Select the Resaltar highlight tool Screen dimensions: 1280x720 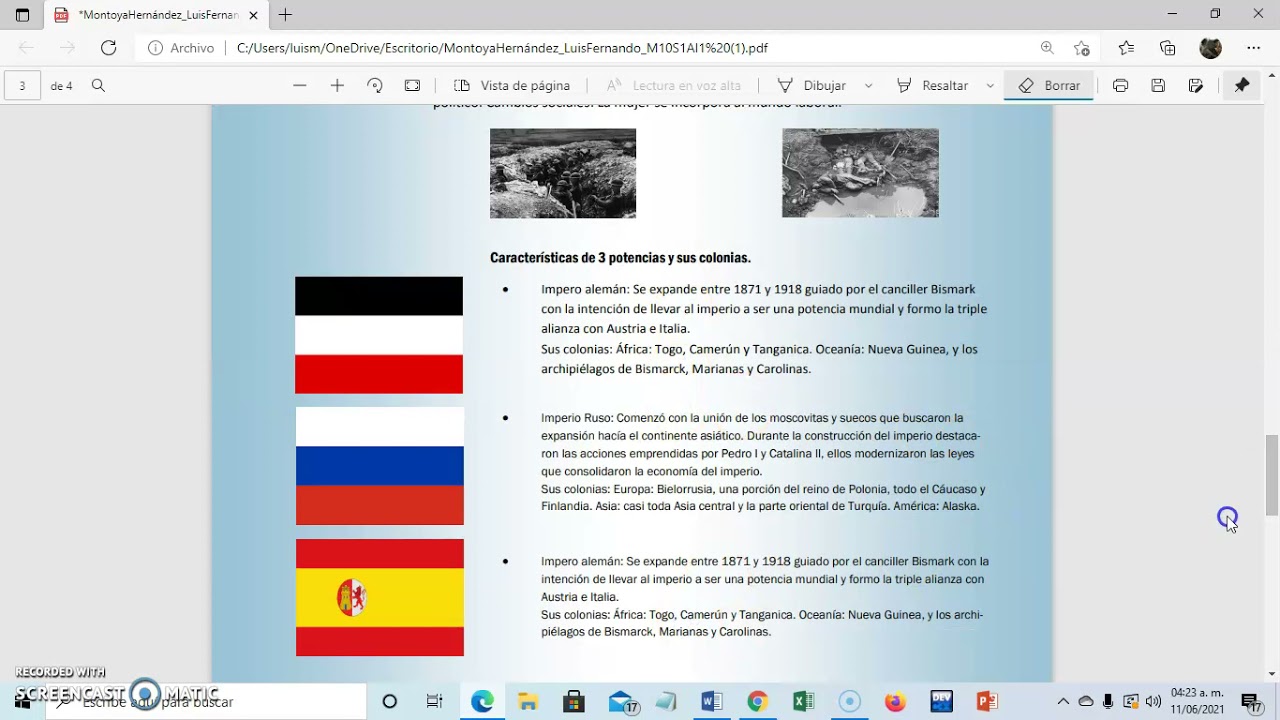pyautogui.click(x=932, y=86)
